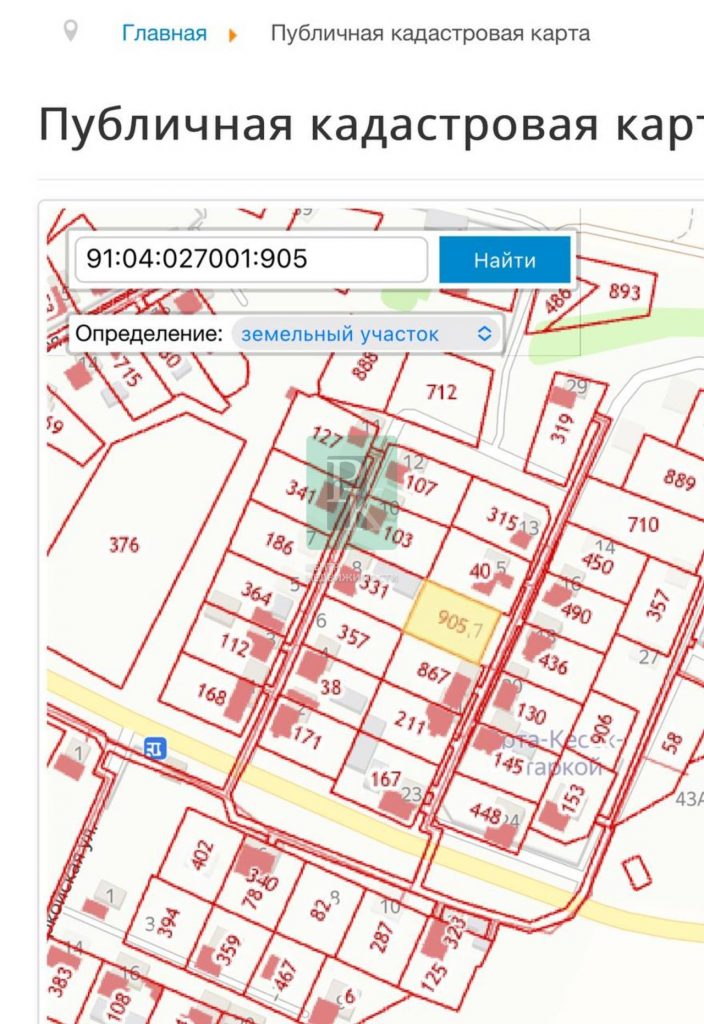704x1024 pixels.
Task: Click the Найти search button
Action: [505, 260]
